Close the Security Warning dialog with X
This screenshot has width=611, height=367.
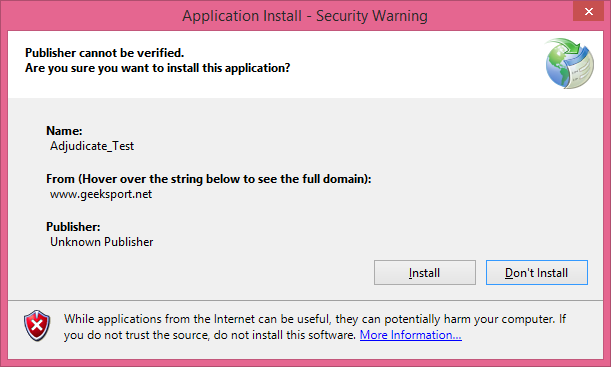pos(588,12)
